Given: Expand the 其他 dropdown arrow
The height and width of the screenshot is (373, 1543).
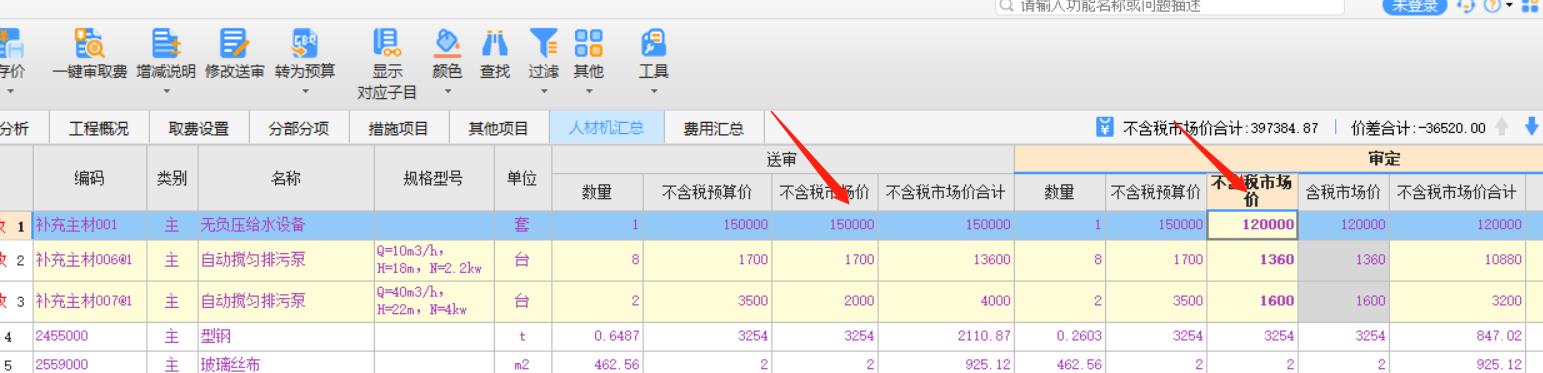Looking at the screenshot, I should click(588, 92).
